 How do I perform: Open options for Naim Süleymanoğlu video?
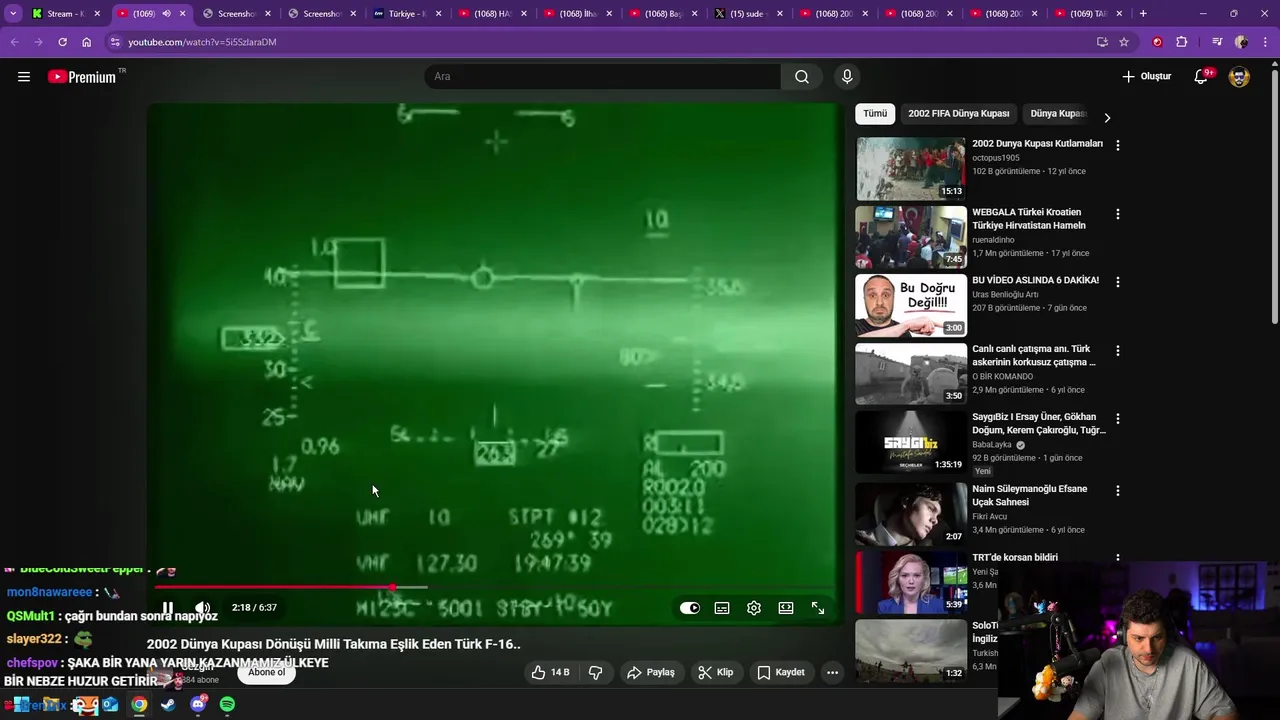pyautogui.click(x=1118, y=491)
